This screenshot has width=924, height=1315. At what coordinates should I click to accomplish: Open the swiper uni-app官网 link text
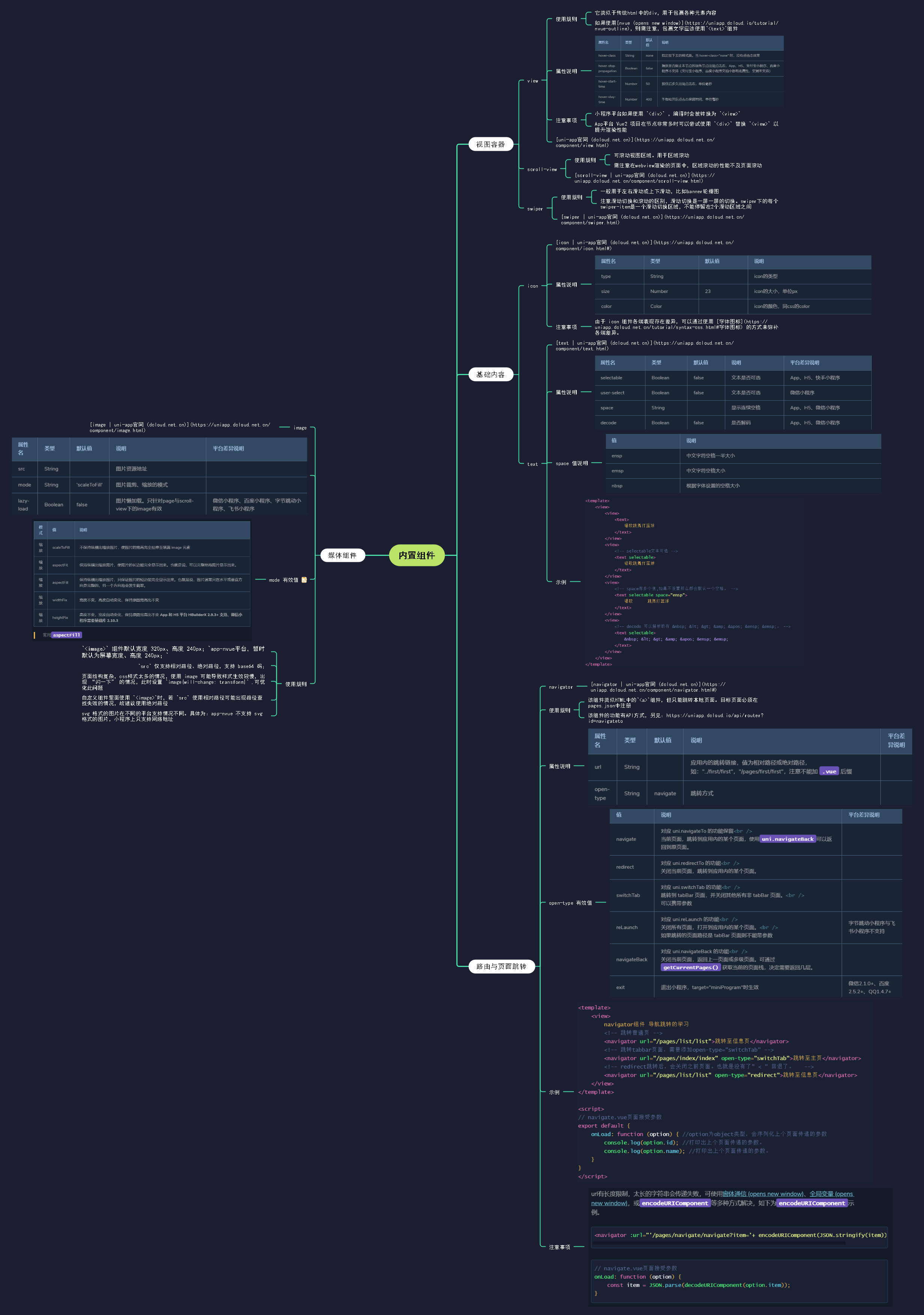click(652, 220)
